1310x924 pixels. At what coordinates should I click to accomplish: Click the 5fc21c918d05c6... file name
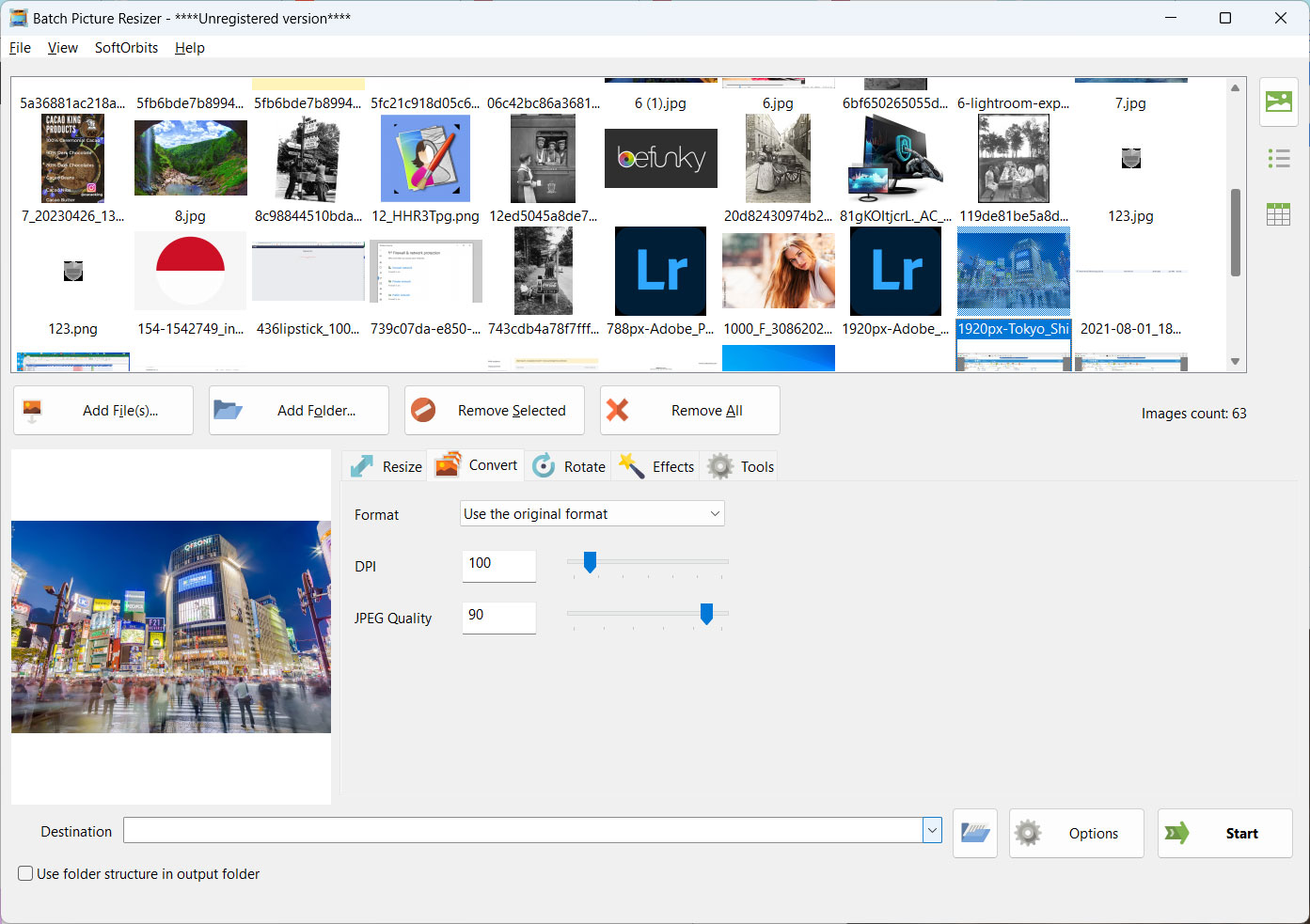tap(425, 103)
